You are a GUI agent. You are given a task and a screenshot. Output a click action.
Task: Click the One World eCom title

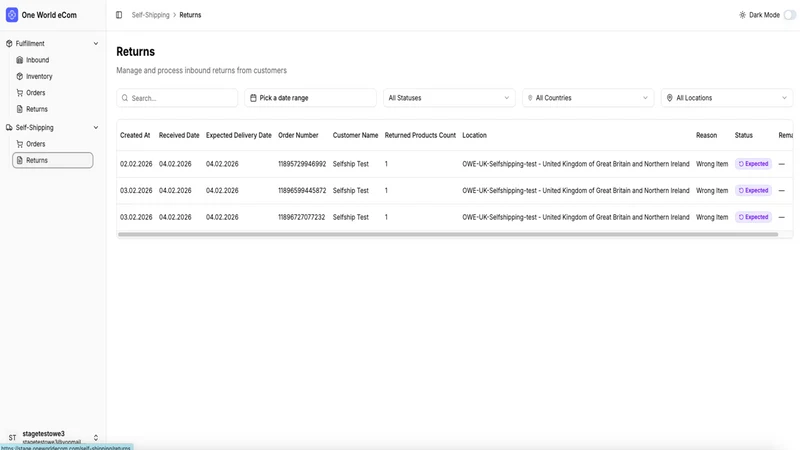[x=49, y=15]
